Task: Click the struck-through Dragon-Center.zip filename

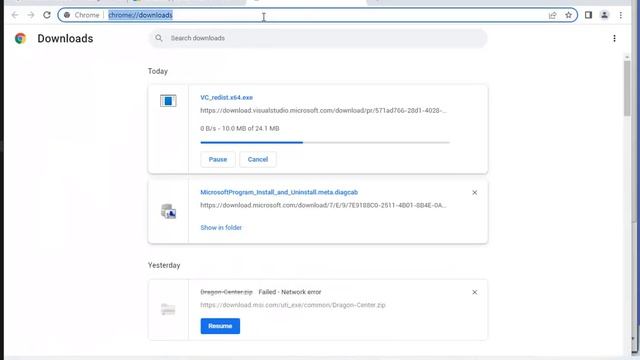Action: (x=227, y=292)
